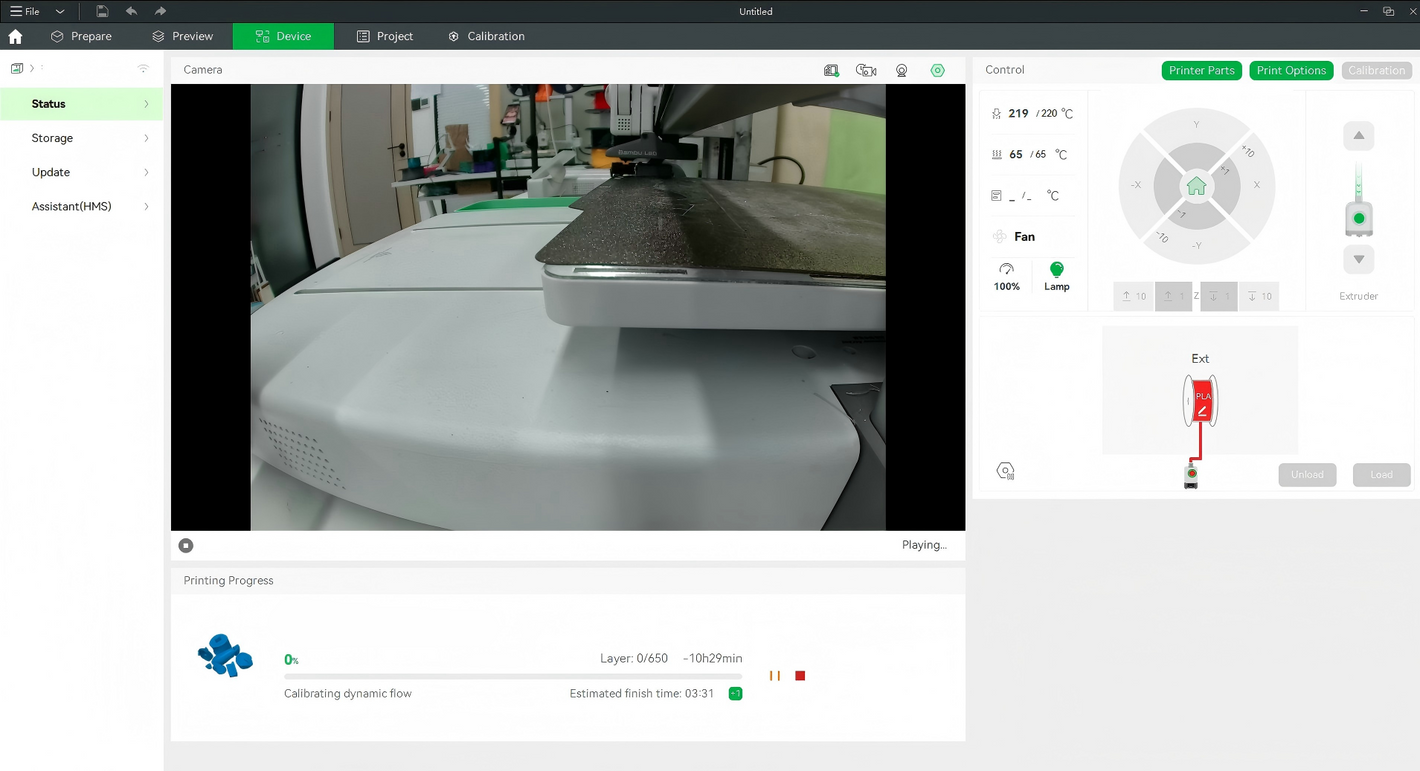Viewport: 1420px width, 771px height.
Task: Switch to the Project tab
Action: tap(385, 36)
